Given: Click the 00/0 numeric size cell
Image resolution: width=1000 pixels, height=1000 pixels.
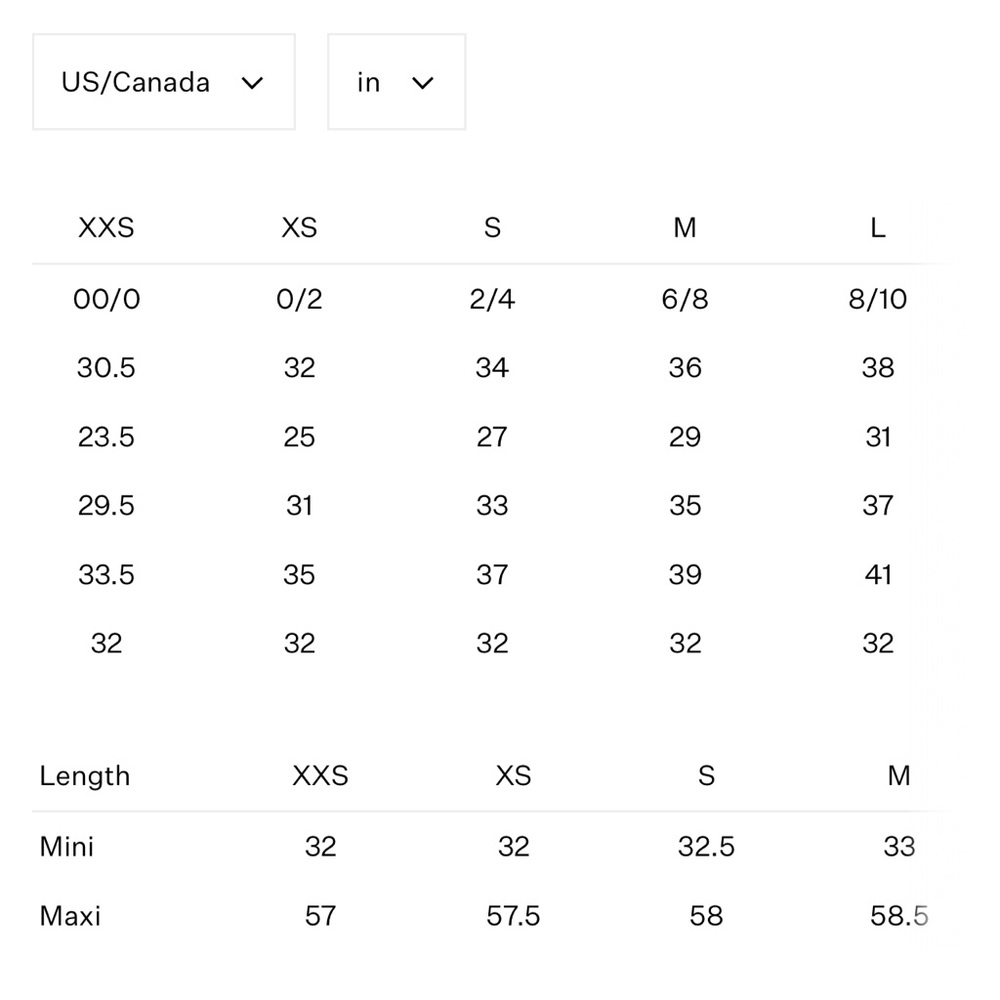Looking at the screenshot, I should coord(106,299).
